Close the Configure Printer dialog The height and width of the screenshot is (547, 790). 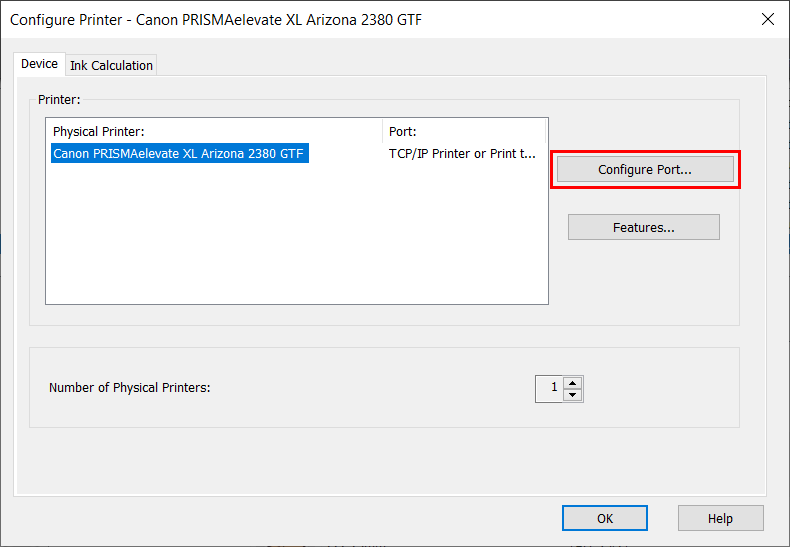[x=767, y=19]
